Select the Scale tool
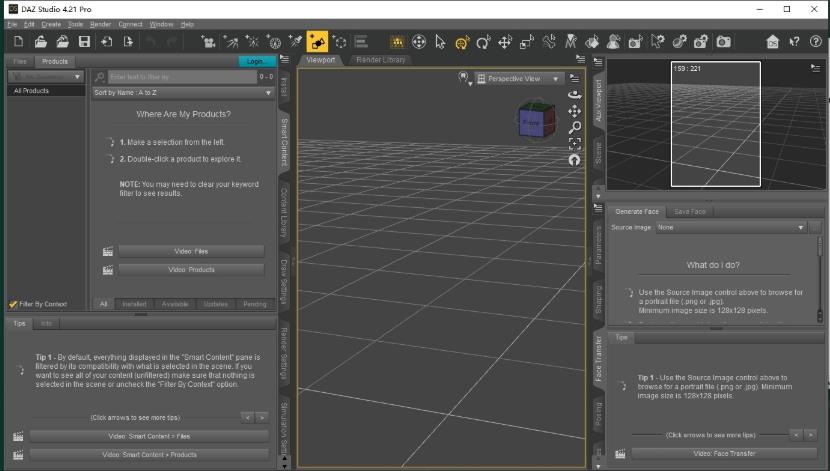Image resolution: width=830 pixels, height=471 pixels. coord(527,42)
